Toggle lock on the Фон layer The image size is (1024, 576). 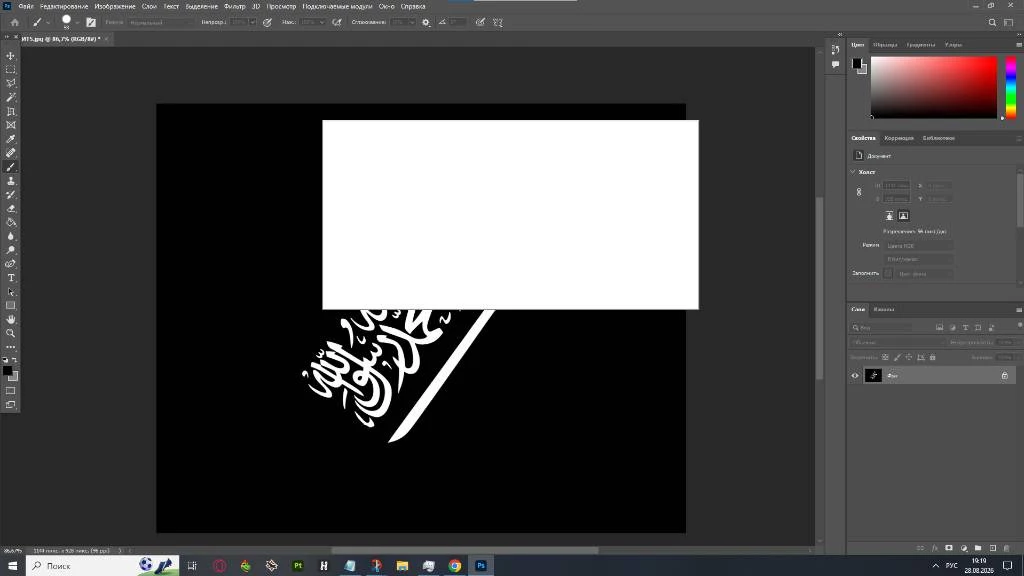1004,376
